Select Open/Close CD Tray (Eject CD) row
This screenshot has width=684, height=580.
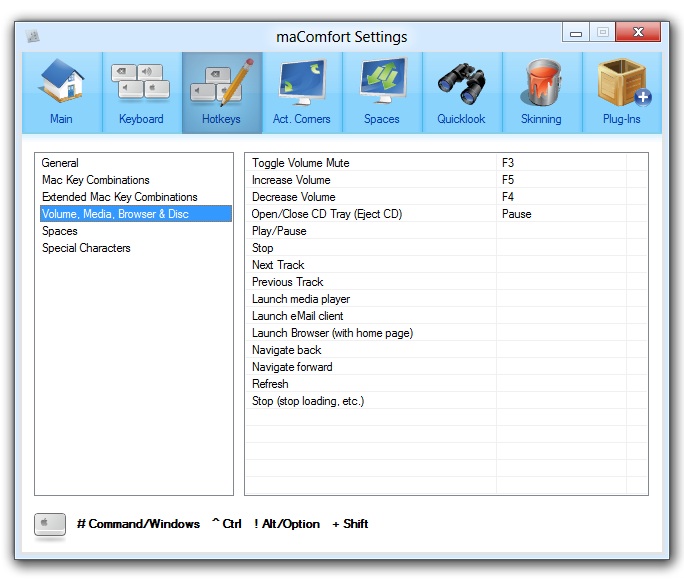(446, 214)
